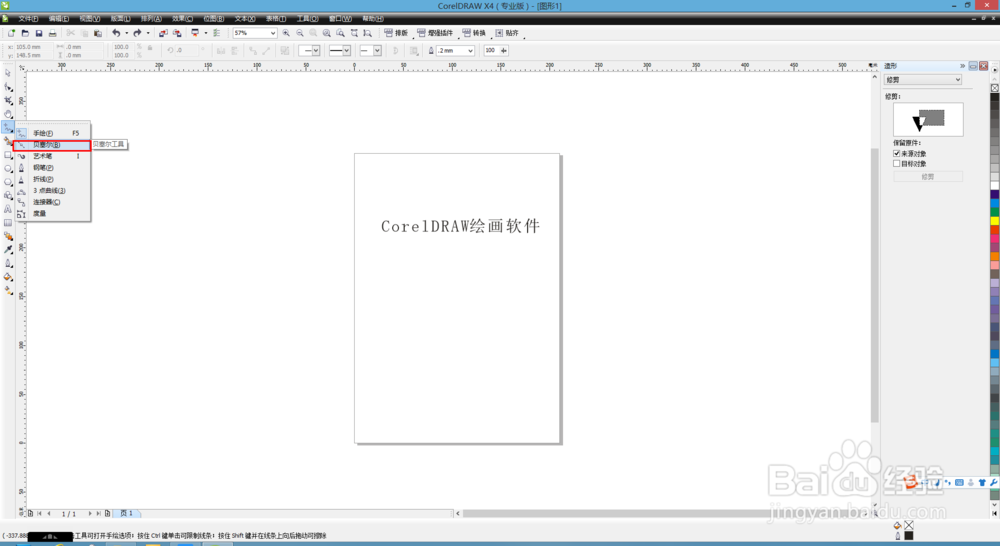Open the 文件(F) menu
The image size is (1000, 546).
pyautogui.click(x=28, y=19)
